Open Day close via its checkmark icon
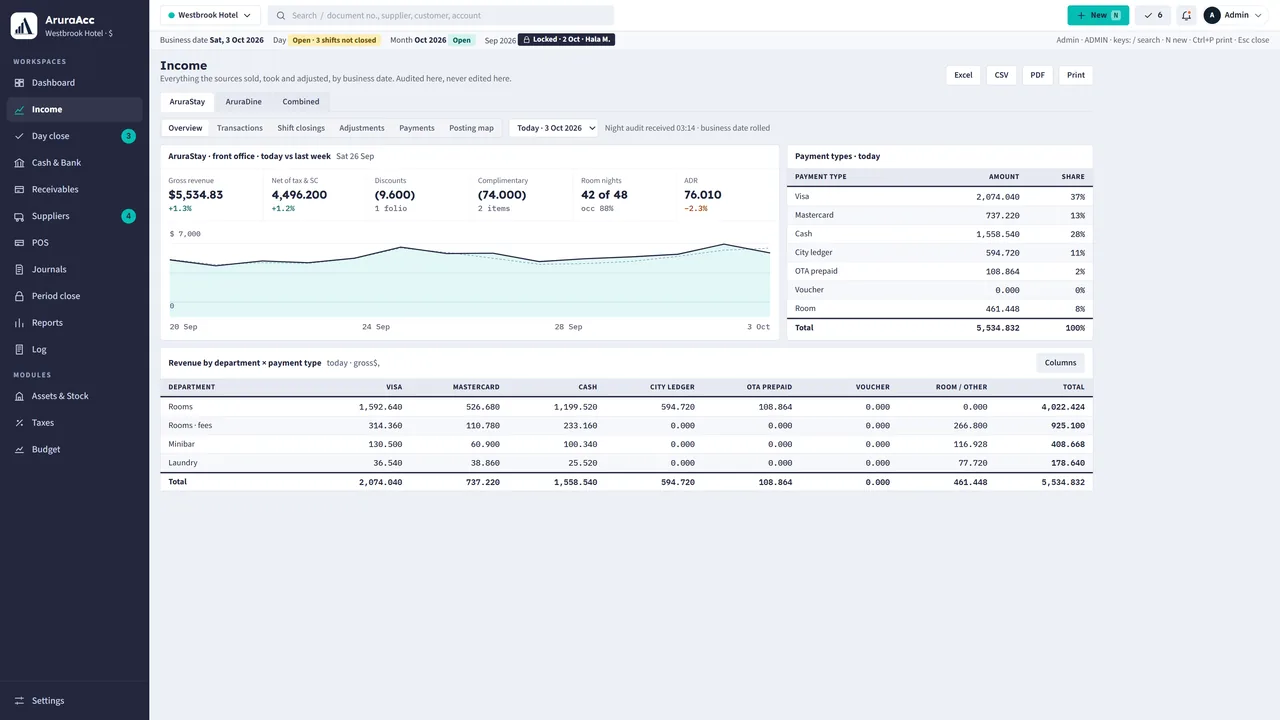The image size is (1280, 720). pos(20,136)
